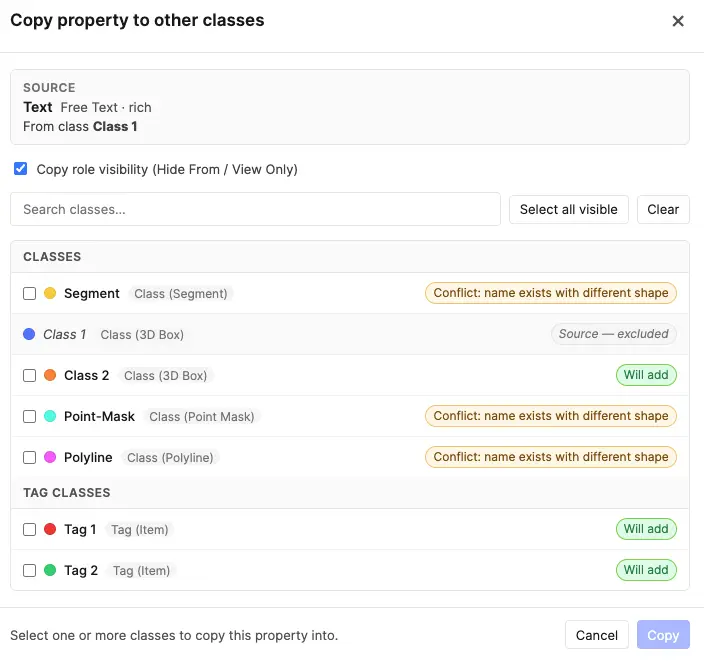Click Tag 1's Tag (Item) label
The width and height of the screenshot is (704, 661).
click(x=139, y=529)
